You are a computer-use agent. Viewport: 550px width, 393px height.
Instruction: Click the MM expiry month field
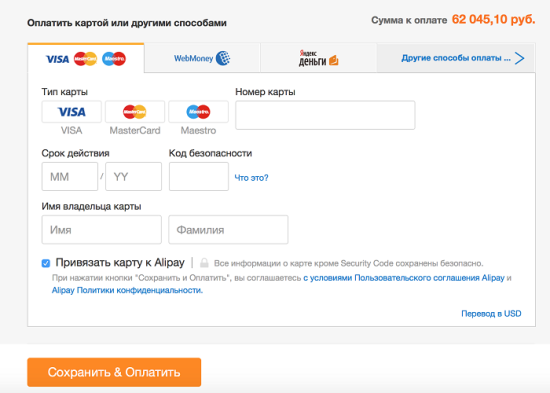click(x=70, y=176)
